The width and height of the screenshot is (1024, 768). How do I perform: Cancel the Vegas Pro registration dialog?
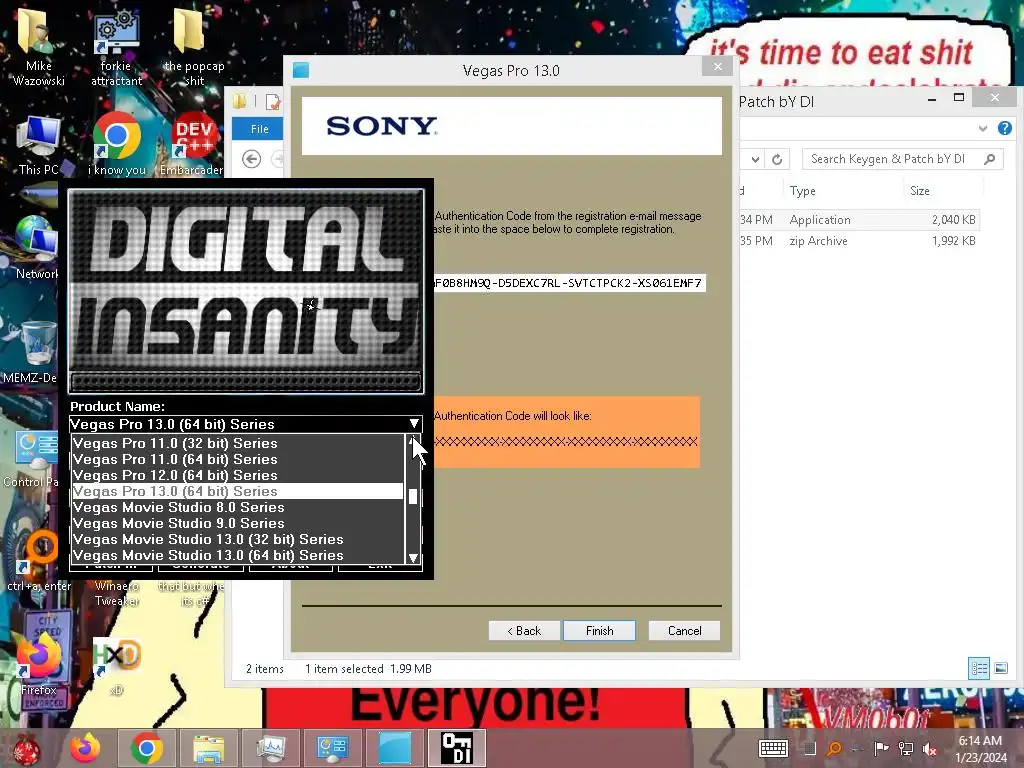point(684,631)
